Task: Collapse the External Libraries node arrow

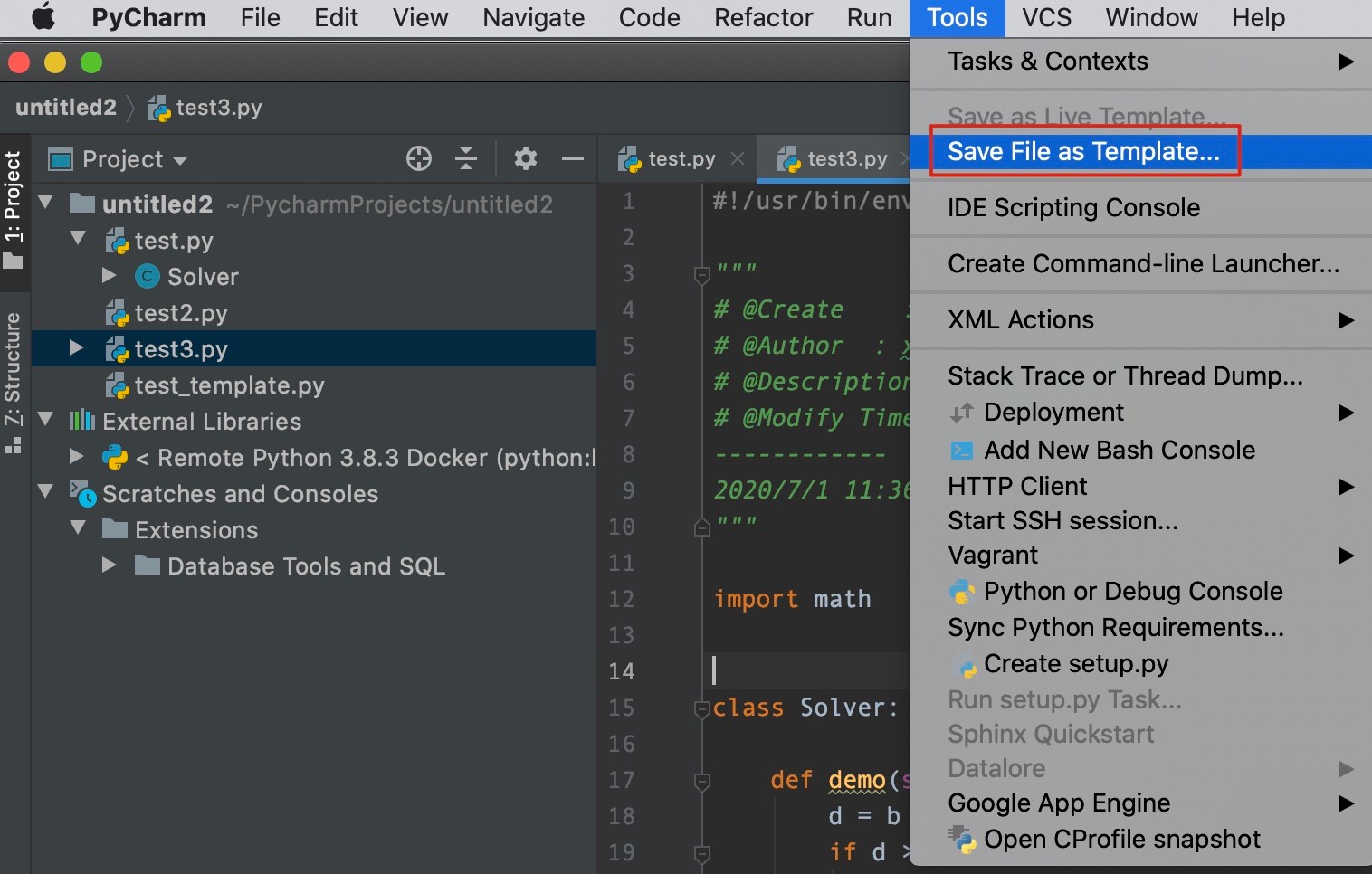Action: coord(46,419)
